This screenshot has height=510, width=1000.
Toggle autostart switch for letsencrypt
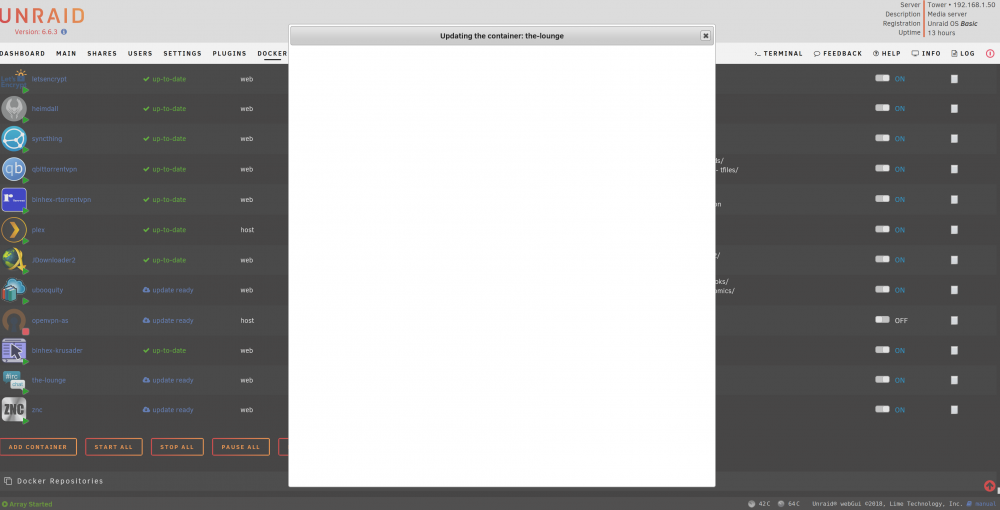(882, 78)
